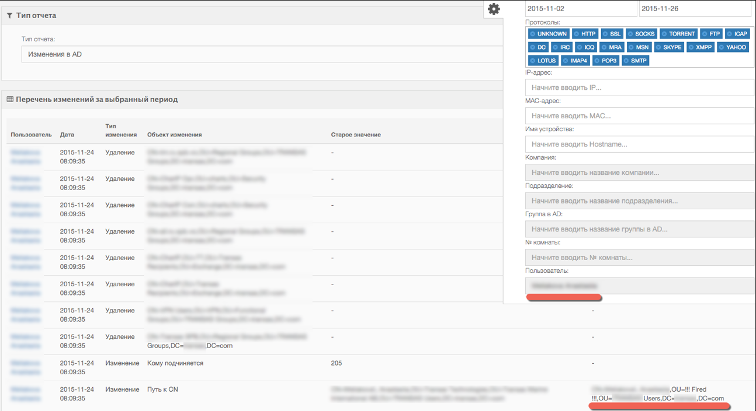Open settings with the gear icon

(493, 9)
